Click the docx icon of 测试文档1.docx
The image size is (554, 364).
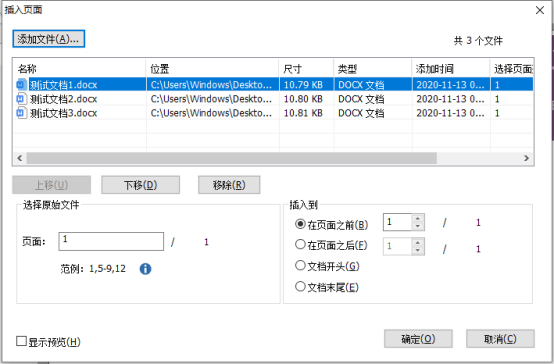click(x=21, y=84)
